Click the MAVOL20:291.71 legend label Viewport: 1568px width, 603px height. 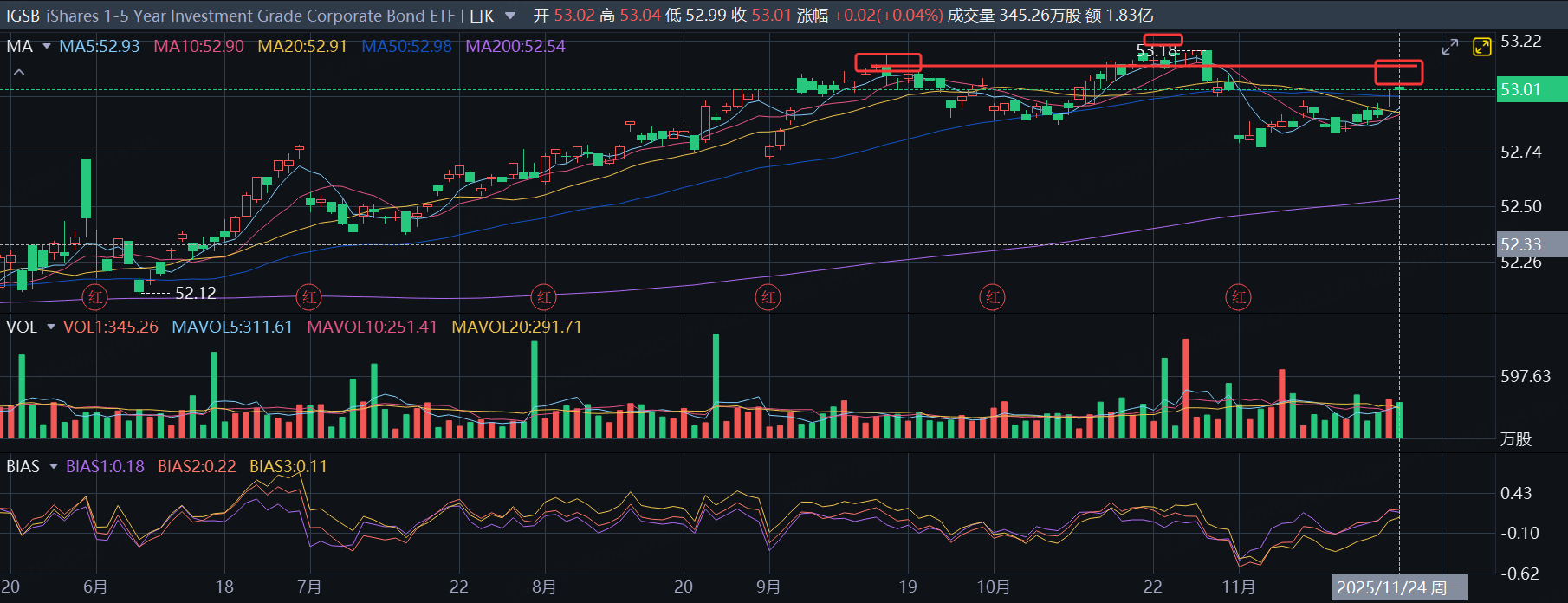coord(516,327)
